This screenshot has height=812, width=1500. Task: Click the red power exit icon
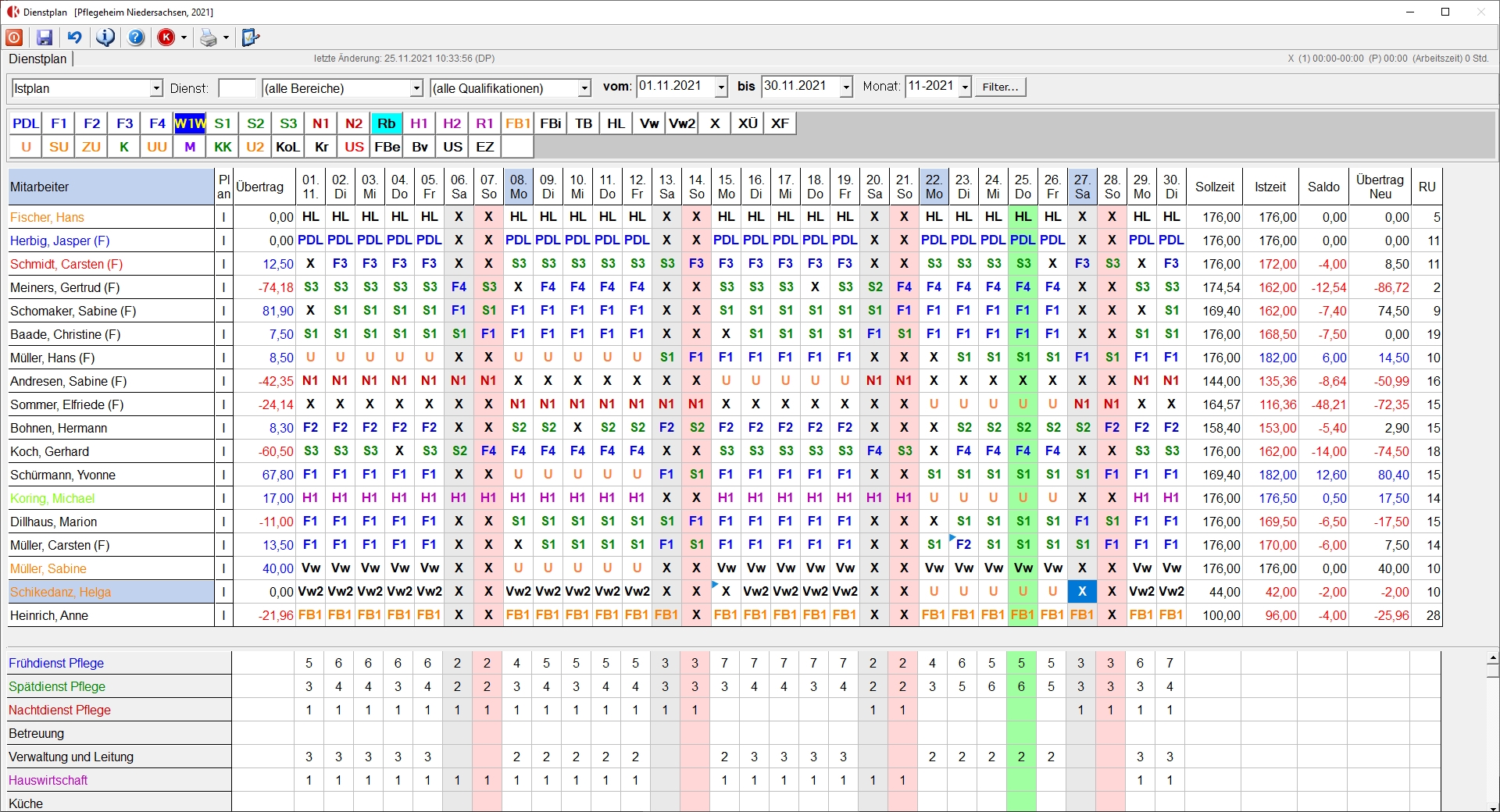coord(14,37)
